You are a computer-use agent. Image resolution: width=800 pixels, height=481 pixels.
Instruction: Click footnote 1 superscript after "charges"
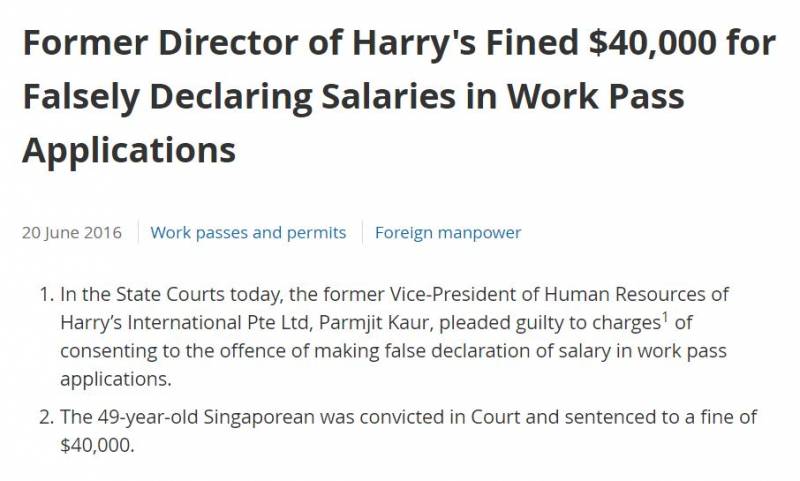click(664, 316)
